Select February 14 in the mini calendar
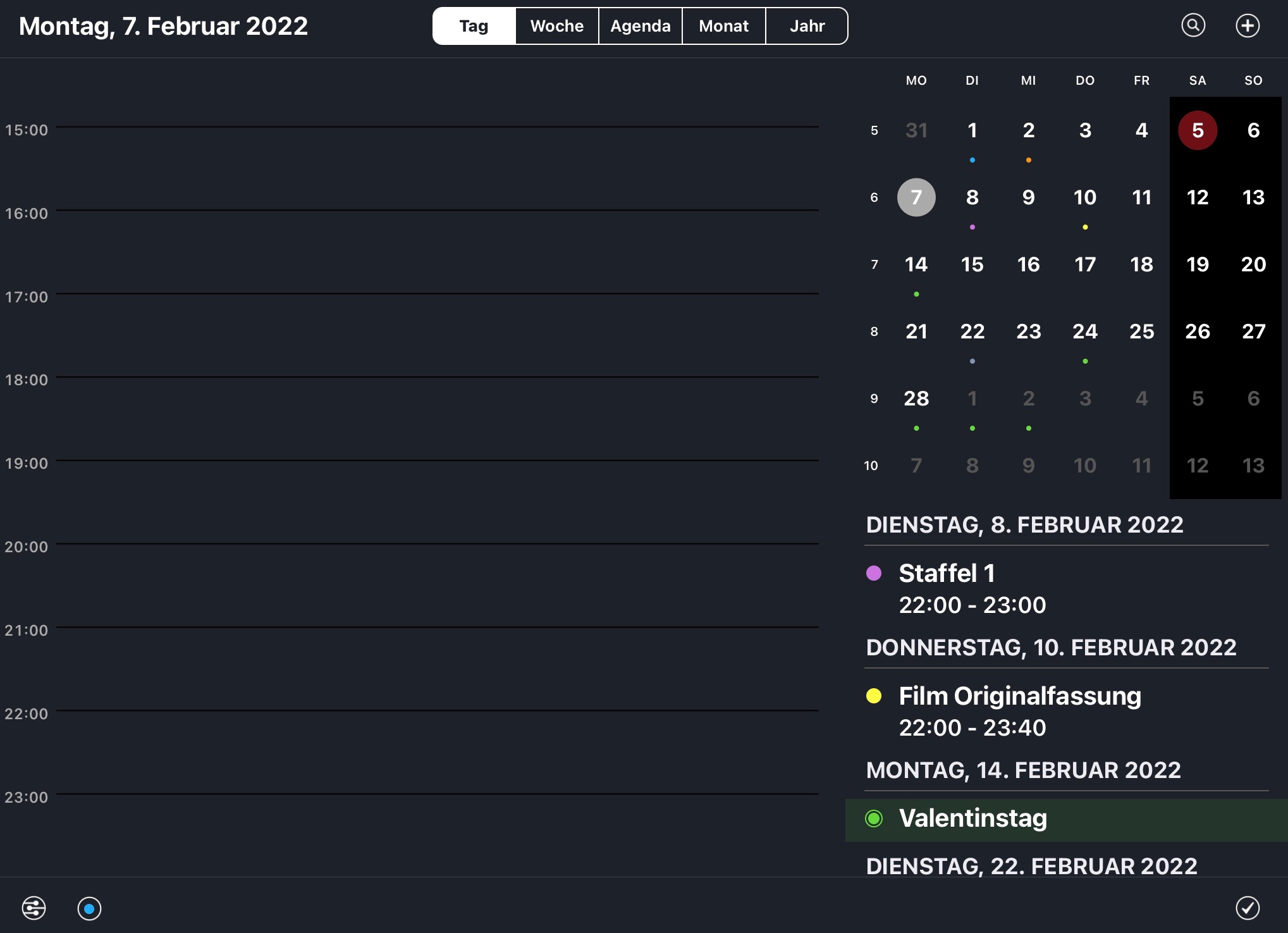Viewport: 1288px width, 933px height. pos(916,264)
